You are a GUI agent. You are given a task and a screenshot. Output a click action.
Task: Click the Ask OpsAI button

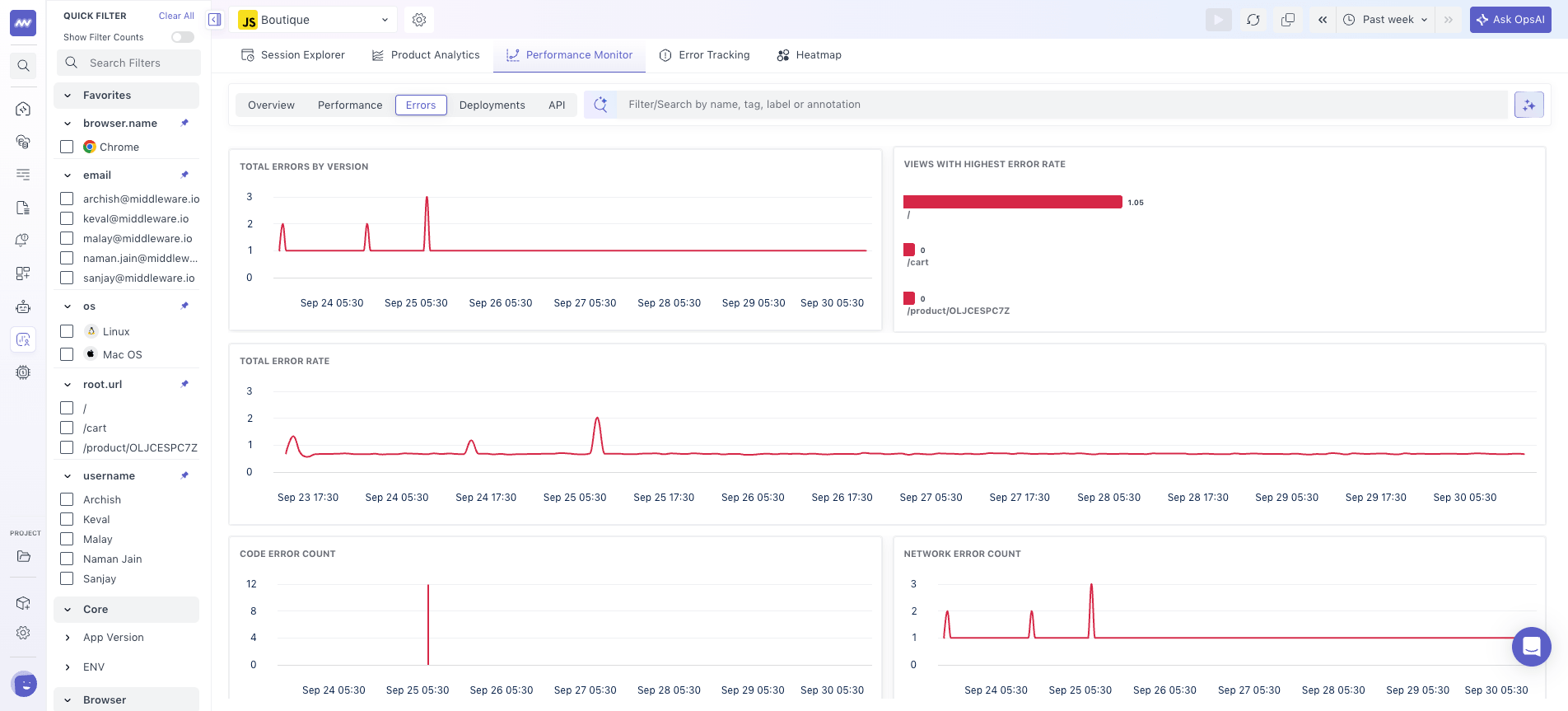[x=1510, y=20]
